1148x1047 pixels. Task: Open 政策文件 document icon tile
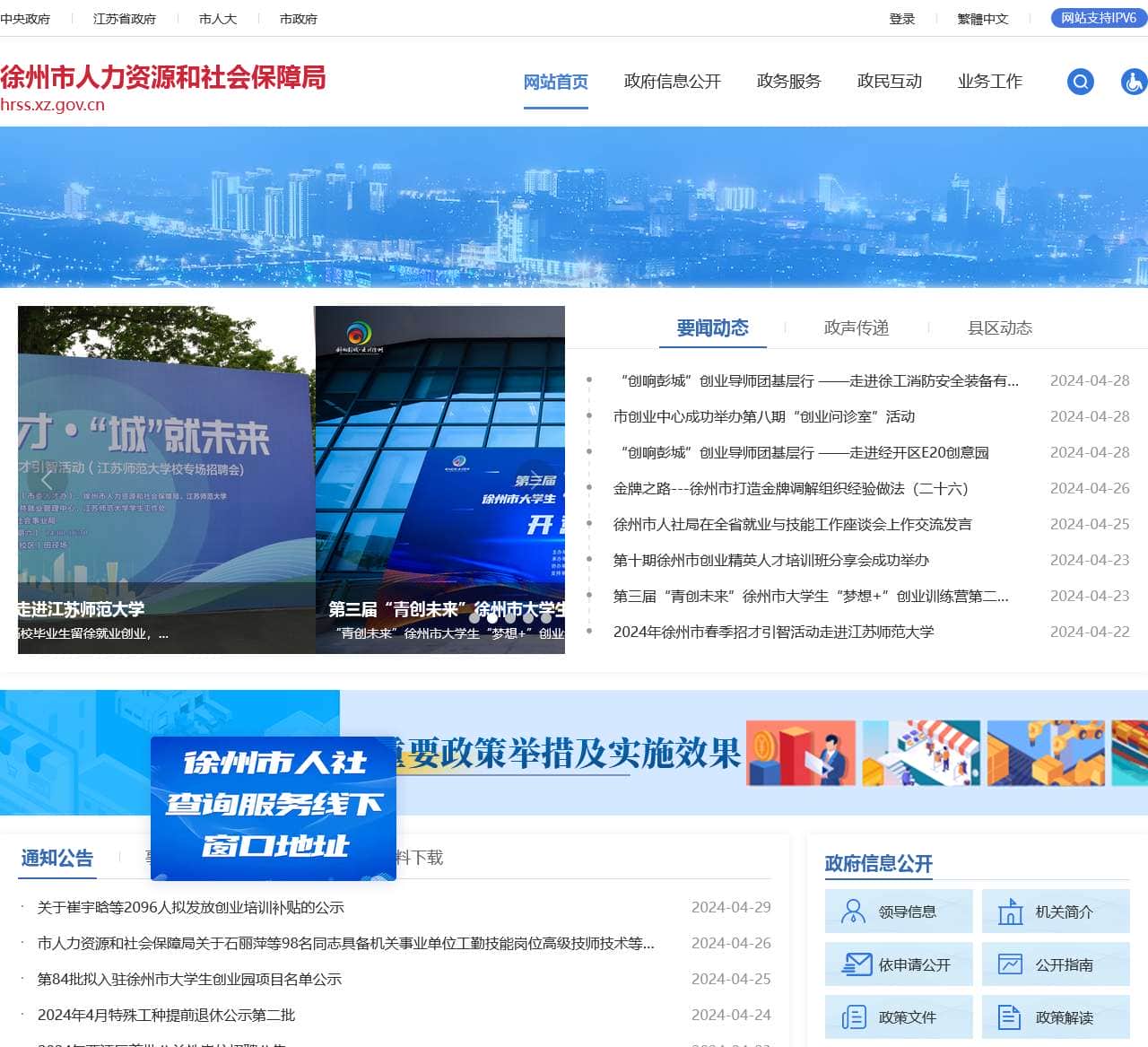(899, 1017)
